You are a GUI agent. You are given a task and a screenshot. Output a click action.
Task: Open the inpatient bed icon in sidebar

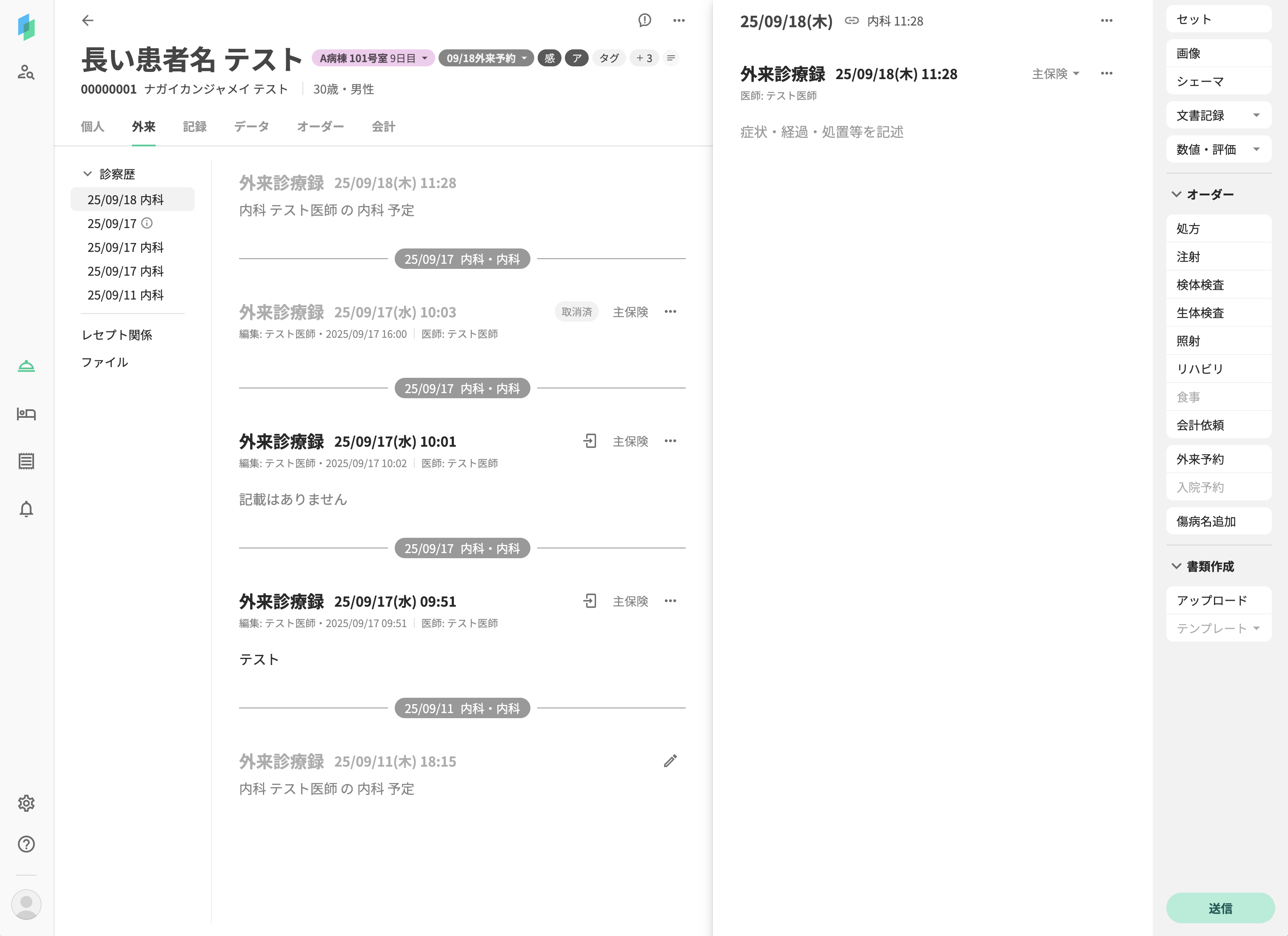pos(26,414)
